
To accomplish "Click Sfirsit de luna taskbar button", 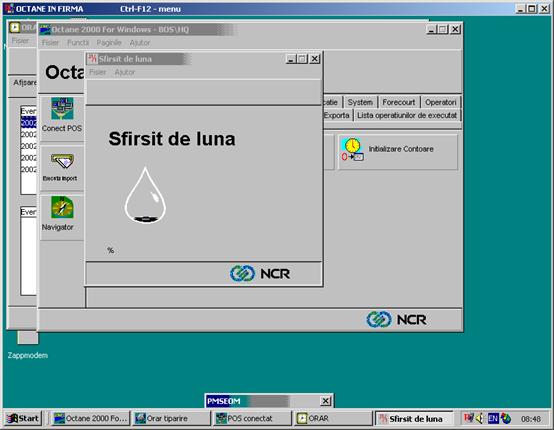I will (x=414, y=419).
